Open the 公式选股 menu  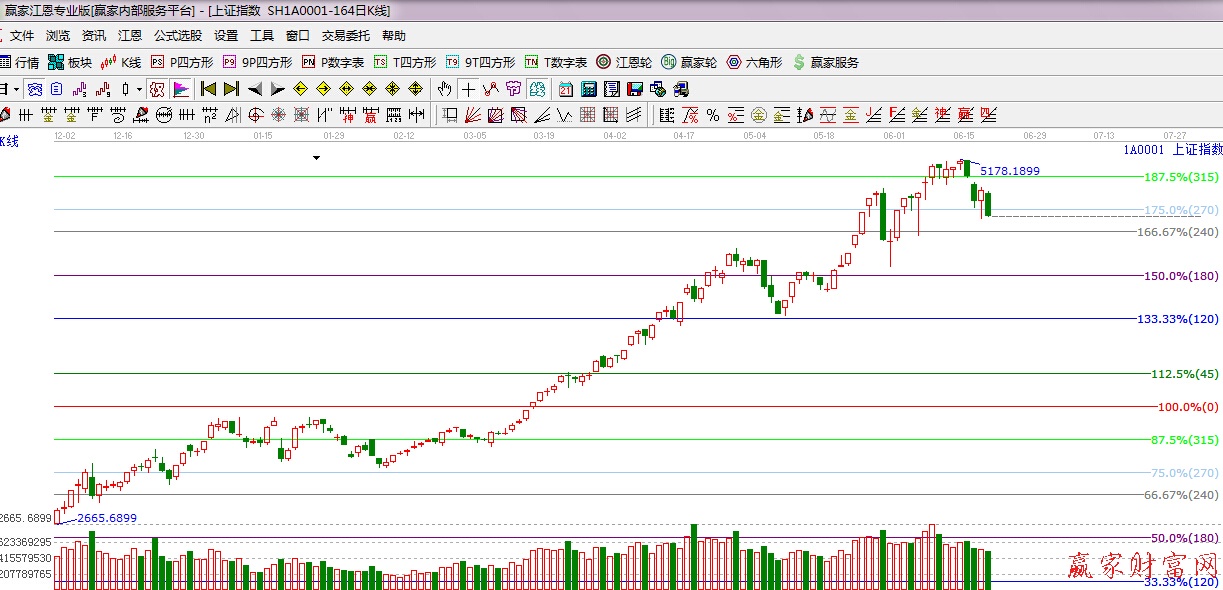point(178,36)
